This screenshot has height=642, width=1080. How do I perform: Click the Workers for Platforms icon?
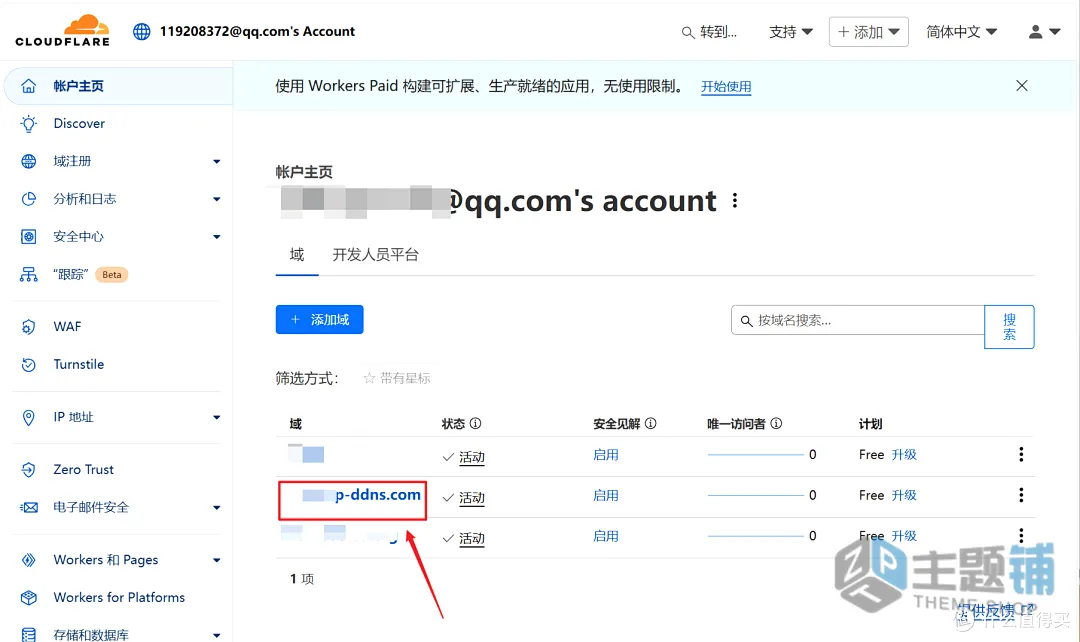(28, 597)
